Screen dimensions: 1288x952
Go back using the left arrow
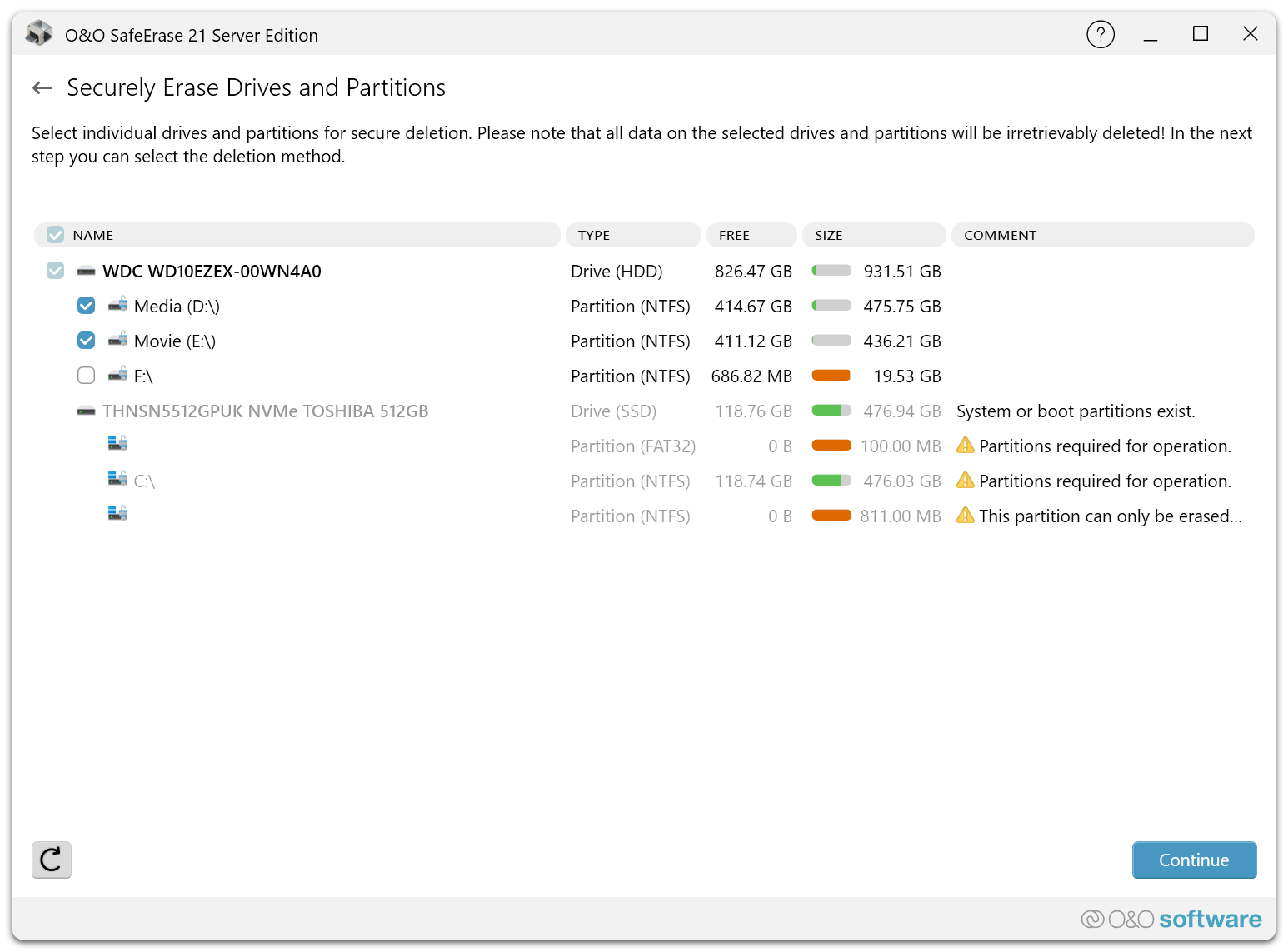tap(42, 87)
